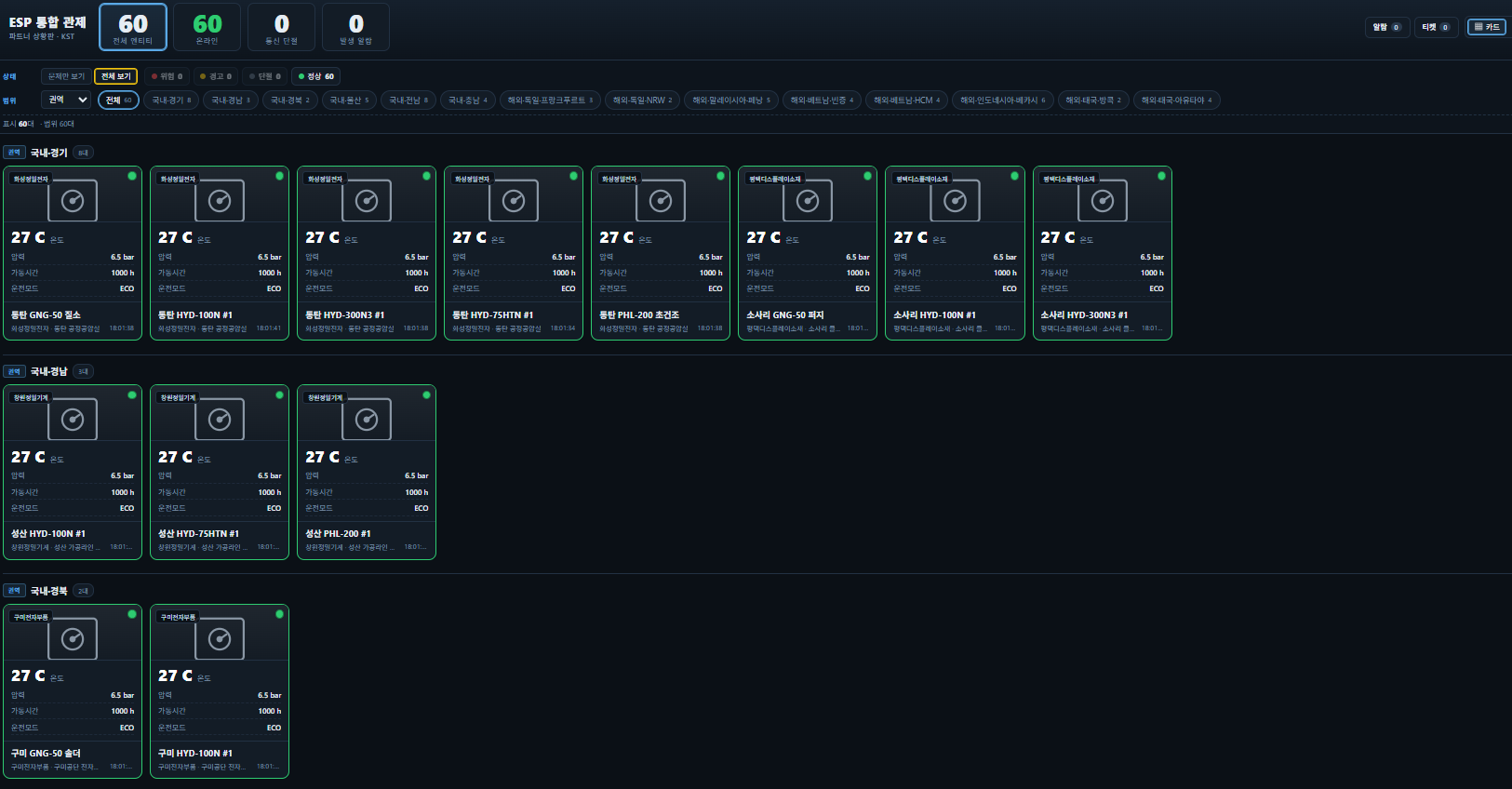Screen dimensions: 1512x789
Task: Toggle the 정상 60 status filter
Action: tap(316, 76)
